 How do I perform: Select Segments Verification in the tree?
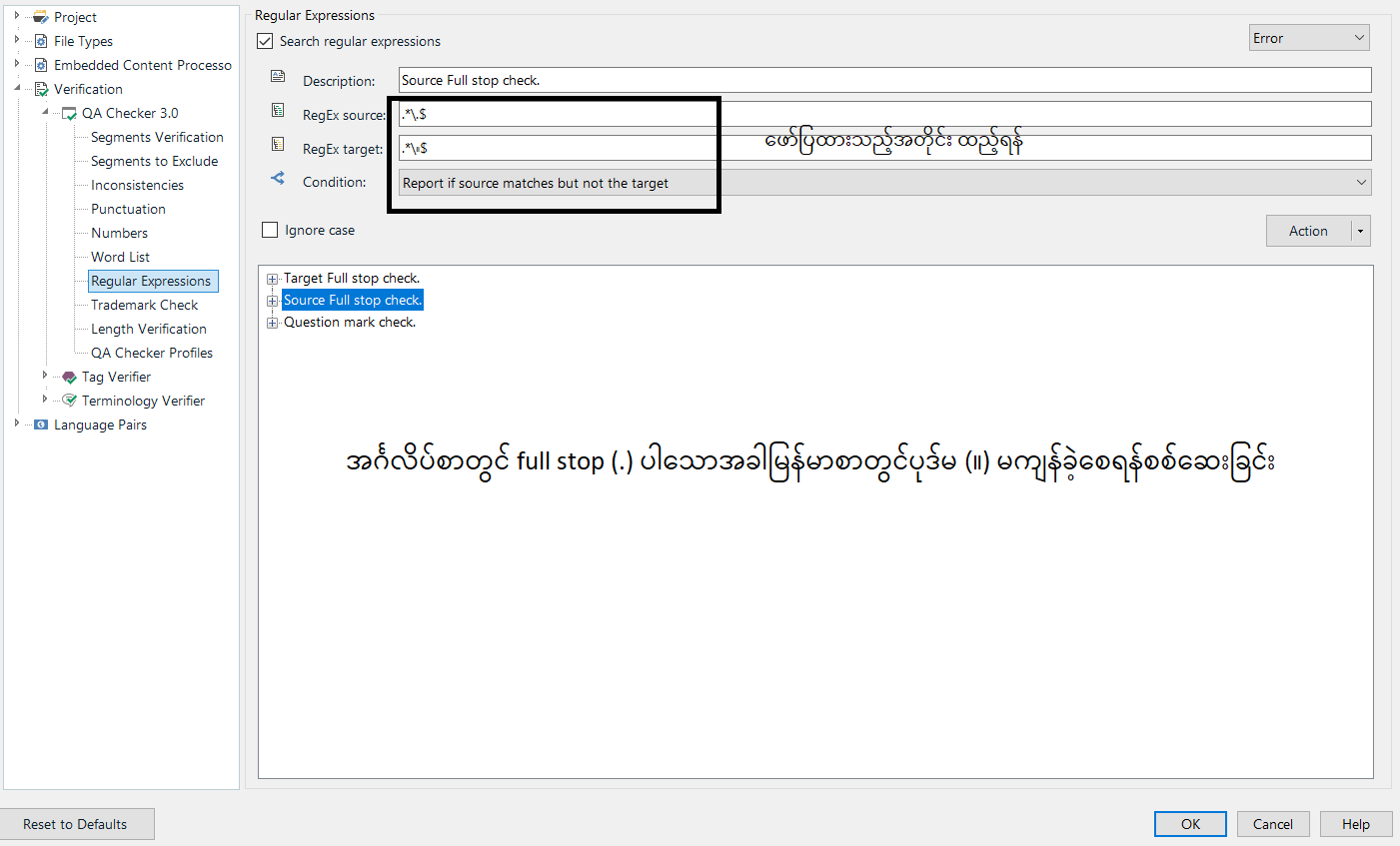point(157,137)
